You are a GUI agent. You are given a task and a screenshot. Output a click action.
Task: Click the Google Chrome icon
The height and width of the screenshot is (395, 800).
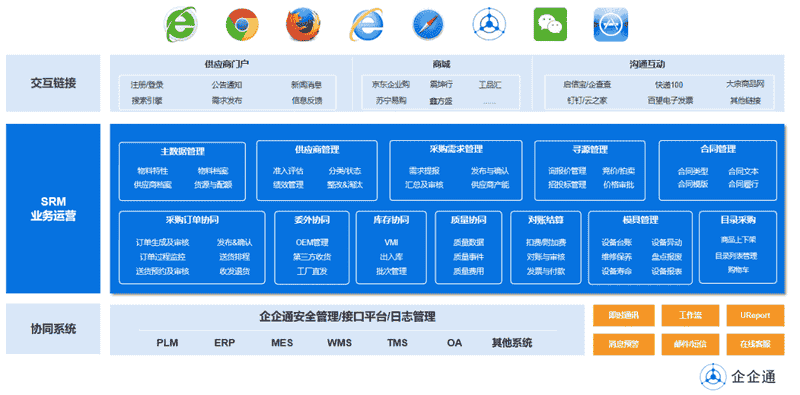point(242,24)
